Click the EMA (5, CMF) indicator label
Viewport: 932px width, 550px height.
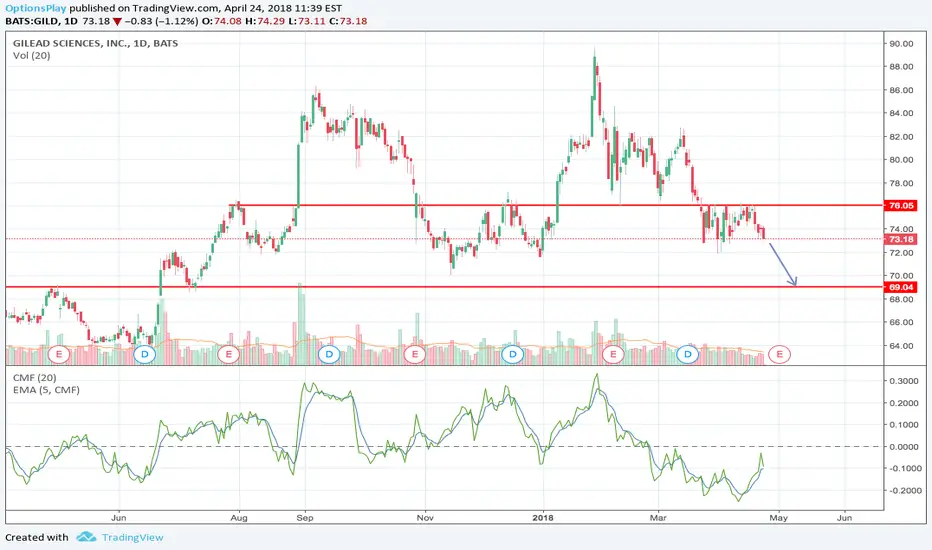46,390
